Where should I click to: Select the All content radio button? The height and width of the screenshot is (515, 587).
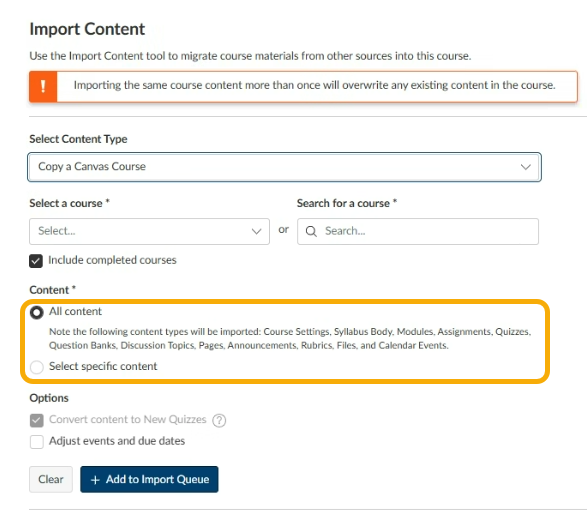click(37, 312)
